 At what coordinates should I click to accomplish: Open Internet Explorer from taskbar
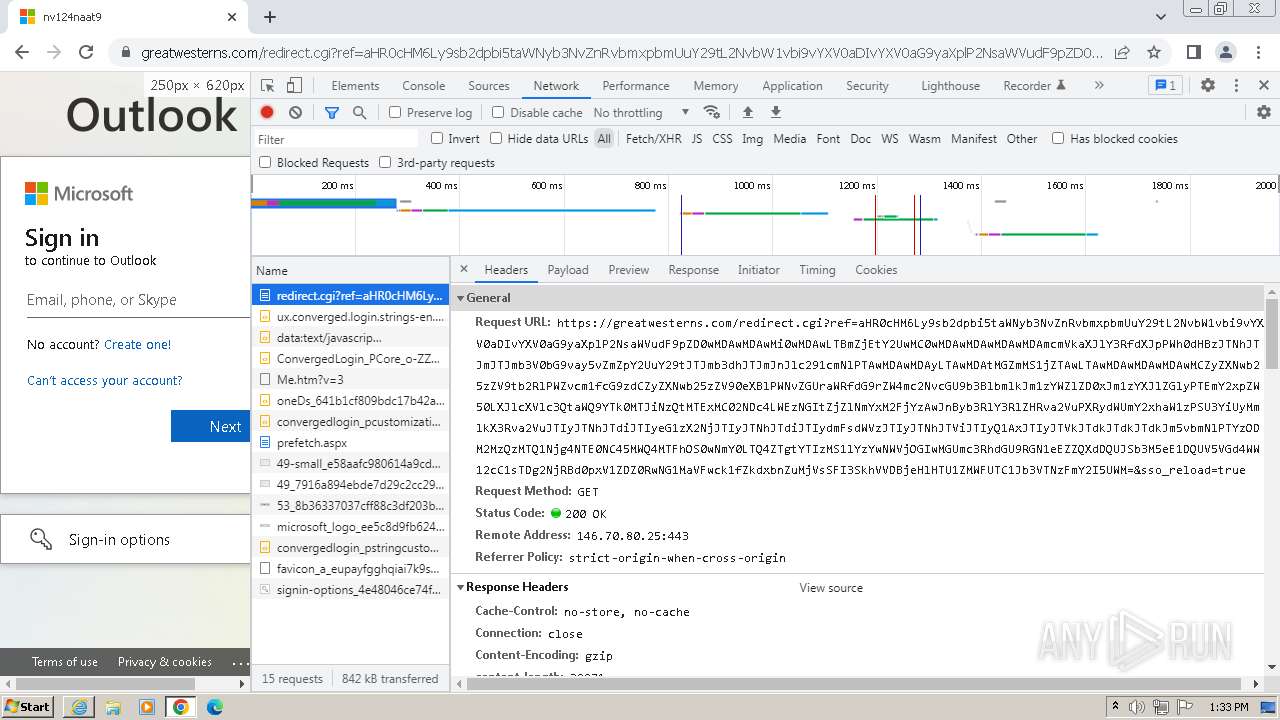coord(79,707)
